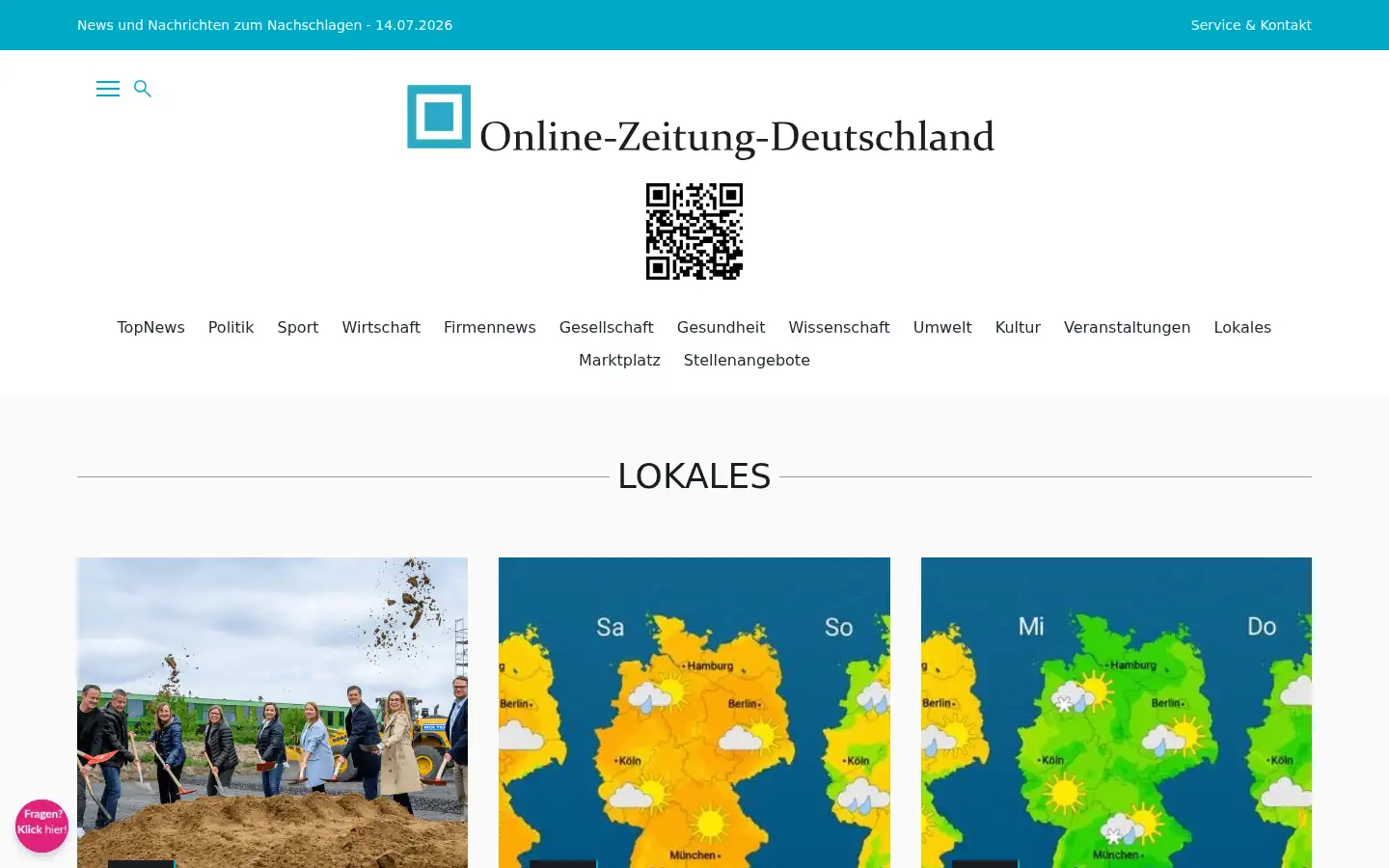Screen dimensions: 1389x868
Task: Go to TopNews section
Action: (150, 327)
